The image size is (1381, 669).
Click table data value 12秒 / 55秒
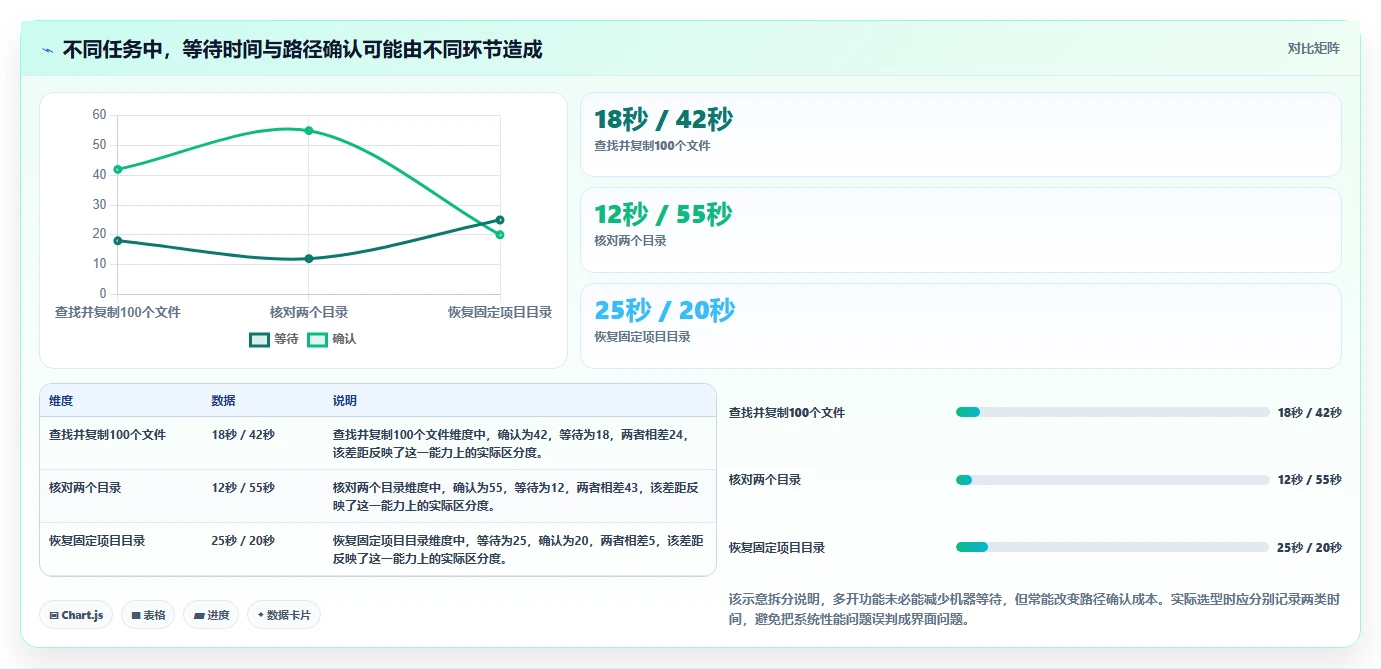click(243, 488)
